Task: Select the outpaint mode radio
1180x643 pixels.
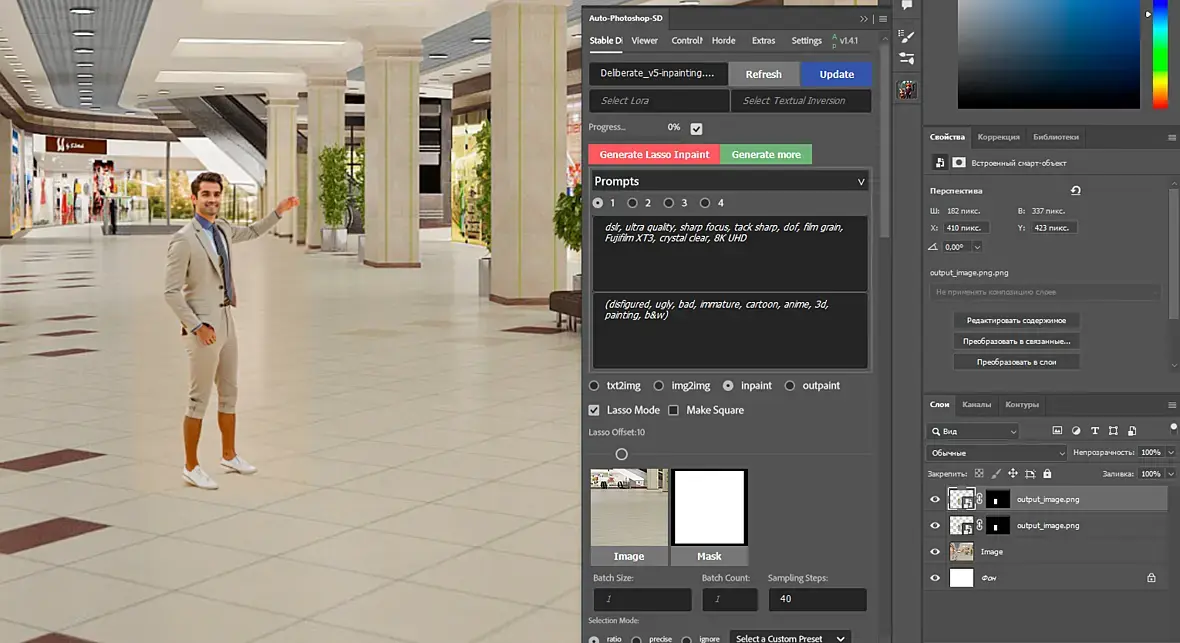Action: (x=789, y=385)
